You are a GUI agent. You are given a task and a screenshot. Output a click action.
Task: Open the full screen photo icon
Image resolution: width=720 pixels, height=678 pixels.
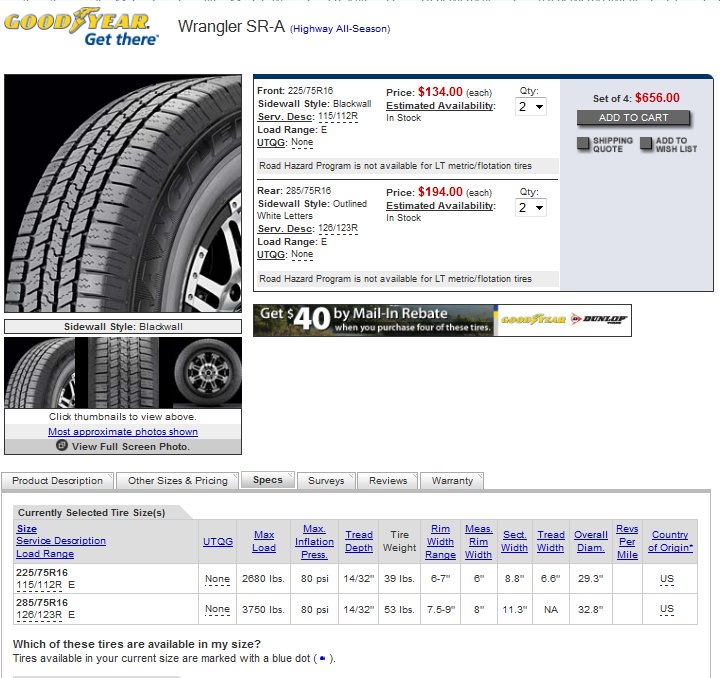coord(62,445)
